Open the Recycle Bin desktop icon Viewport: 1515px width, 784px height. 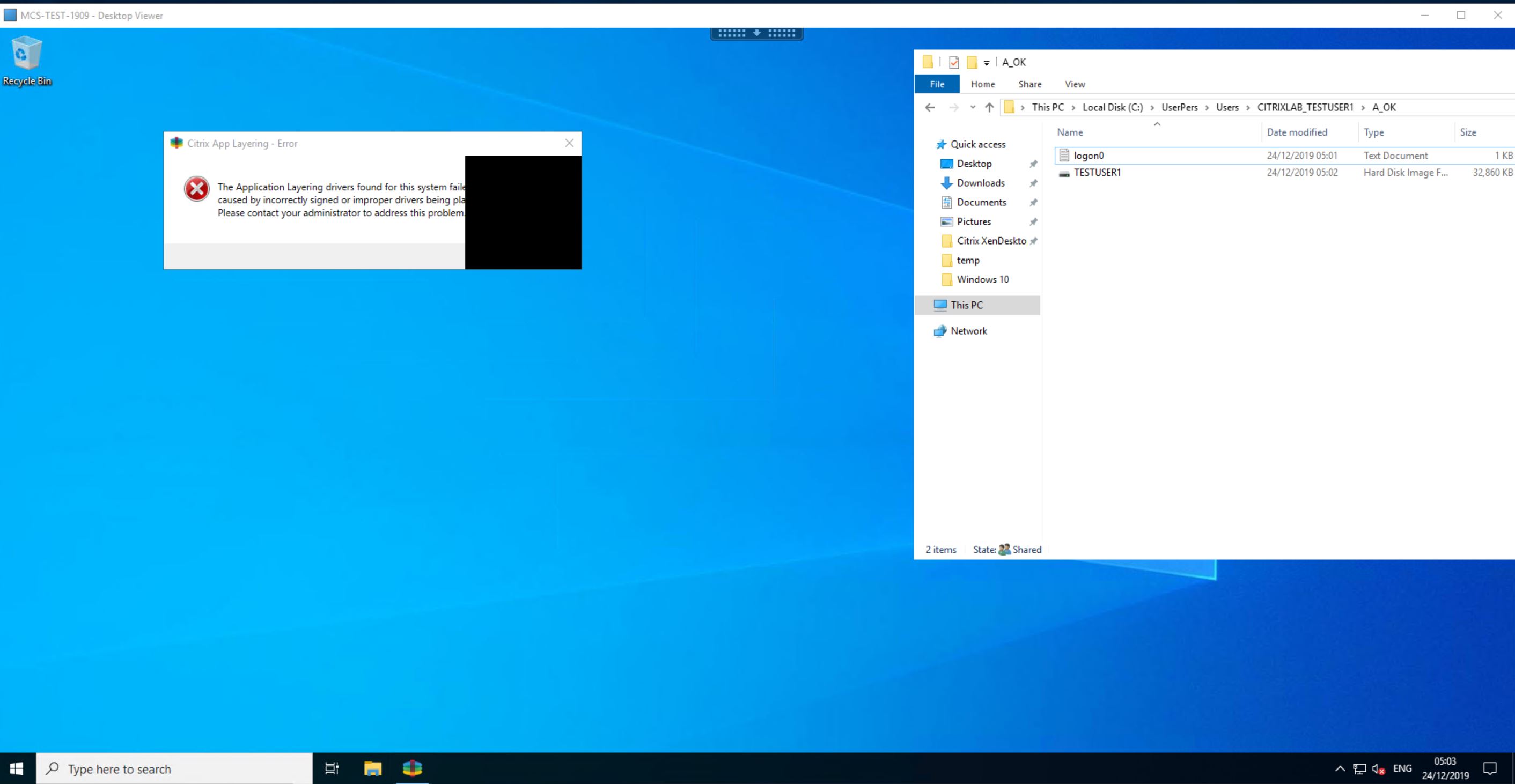click(26, 61)
